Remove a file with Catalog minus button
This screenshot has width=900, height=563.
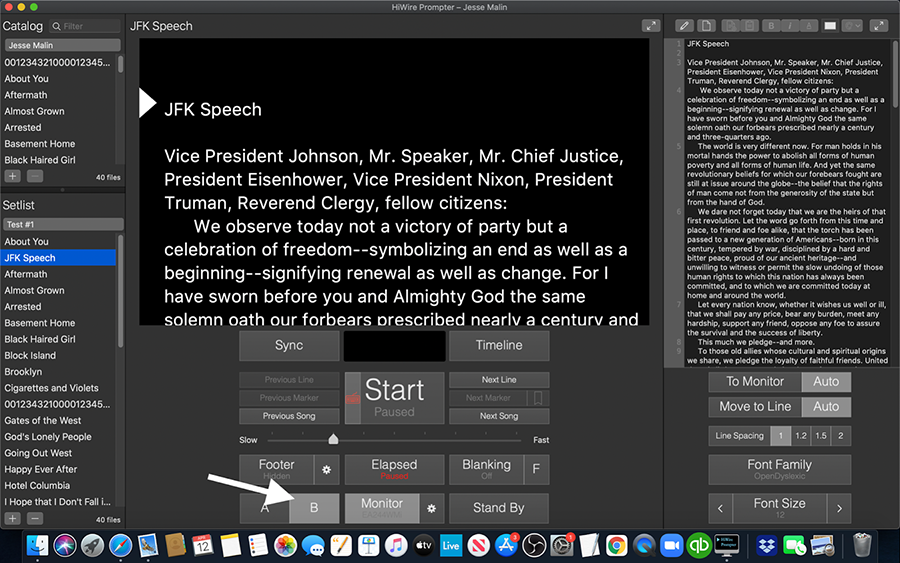(35, 176)
